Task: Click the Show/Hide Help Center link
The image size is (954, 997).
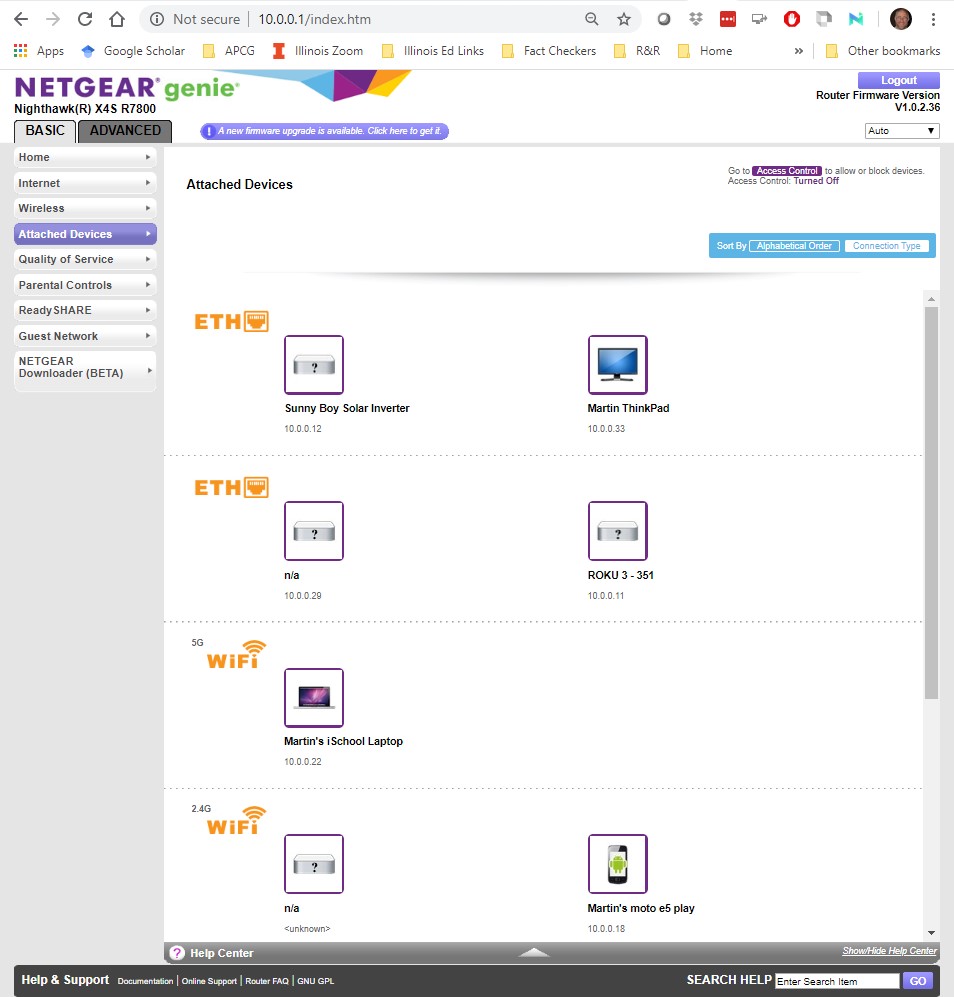Action: [x=889, y=951]
